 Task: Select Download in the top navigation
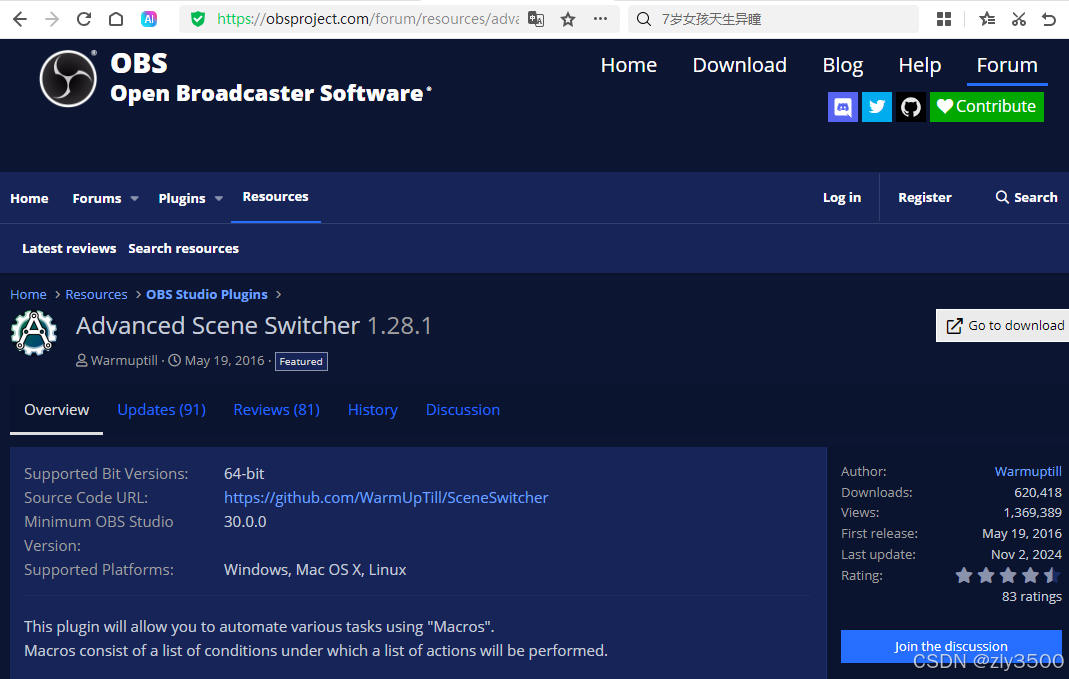click(x=739, y=64)
